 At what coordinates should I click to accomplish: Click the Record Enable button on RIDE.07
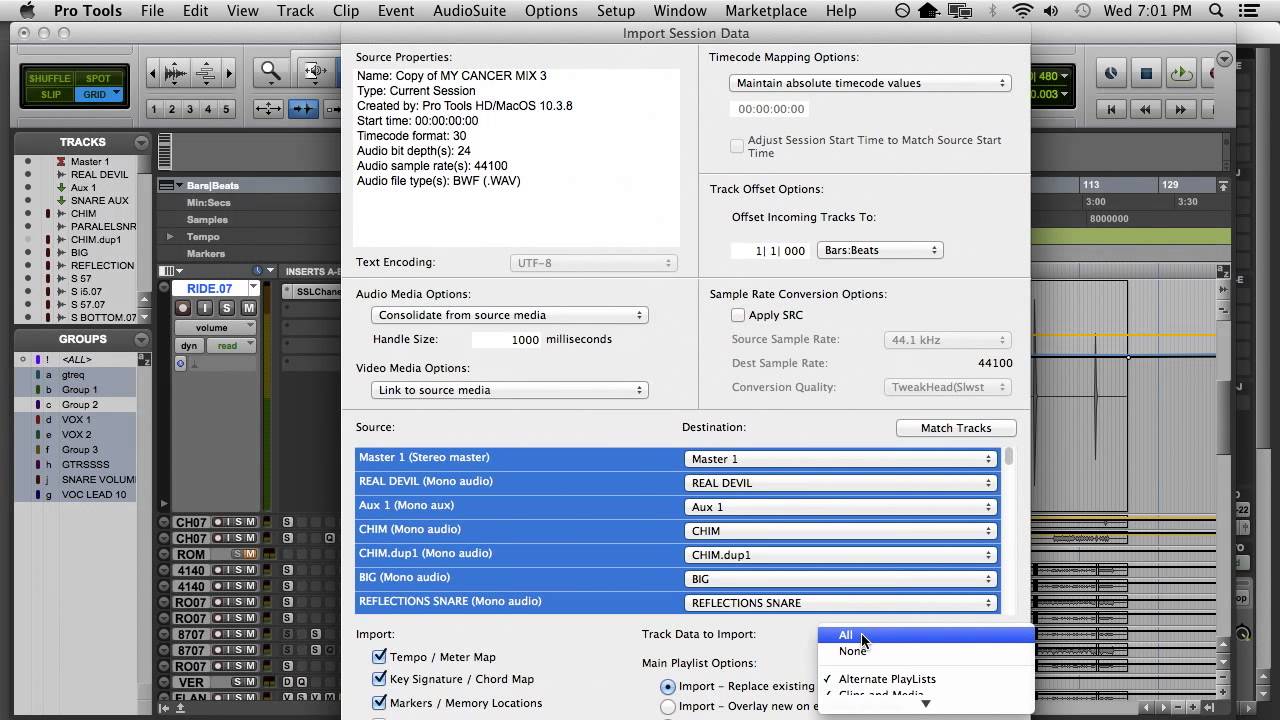183,308
